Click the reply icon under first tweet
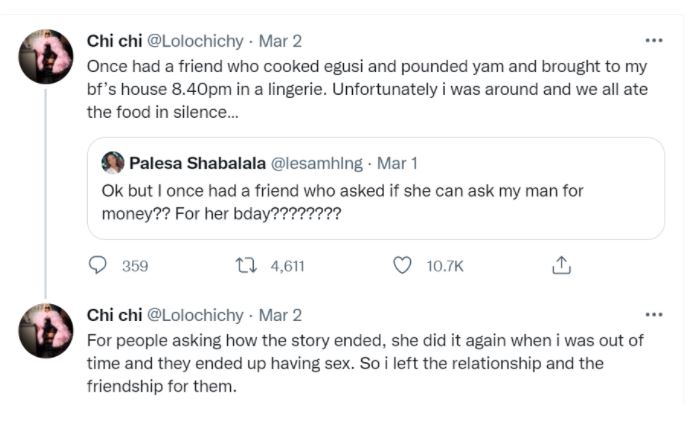686x435 pixels. pyautogui.click(x=98, y=265)
